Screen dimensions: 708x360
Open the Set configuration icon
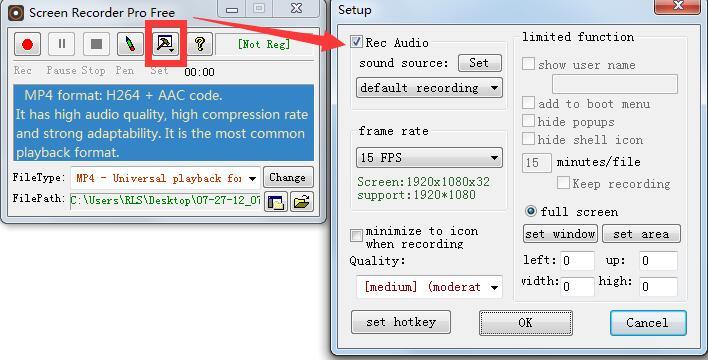(x=165, y=44)
